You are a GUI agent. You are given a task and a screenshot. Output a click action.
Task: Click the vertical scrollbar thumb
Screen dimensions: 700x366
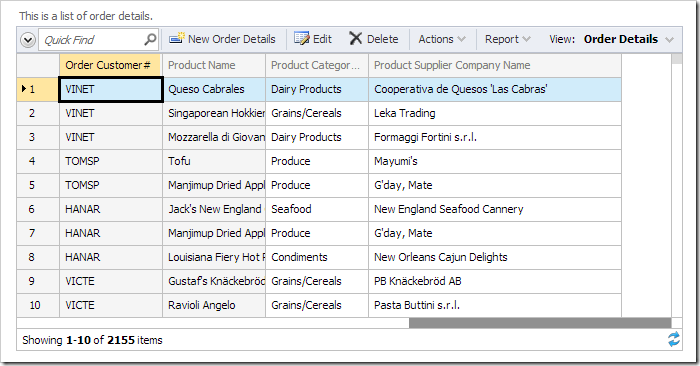pos(677,59)
